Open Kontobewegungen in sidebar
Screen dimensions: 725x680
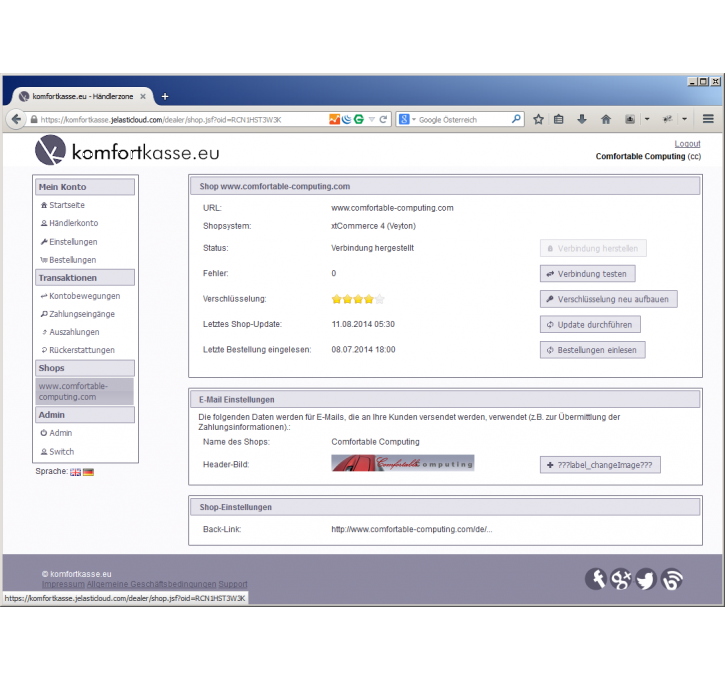pyautogui.click(x=80, y=296)
